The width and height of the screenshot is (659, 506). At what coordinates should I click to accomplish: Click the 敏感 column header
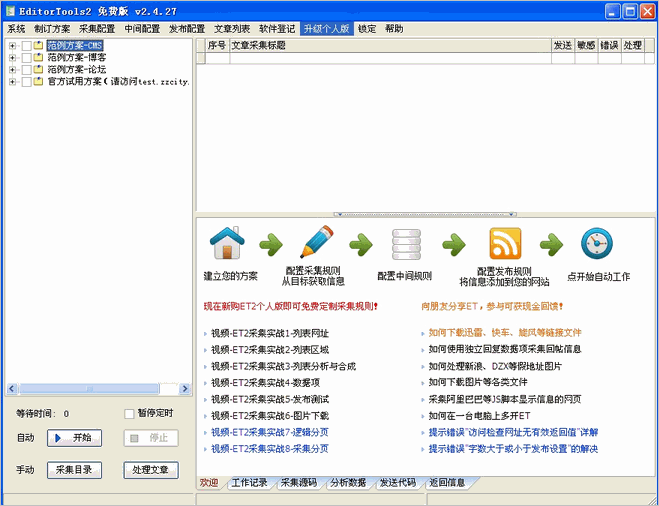coord(586,45)
